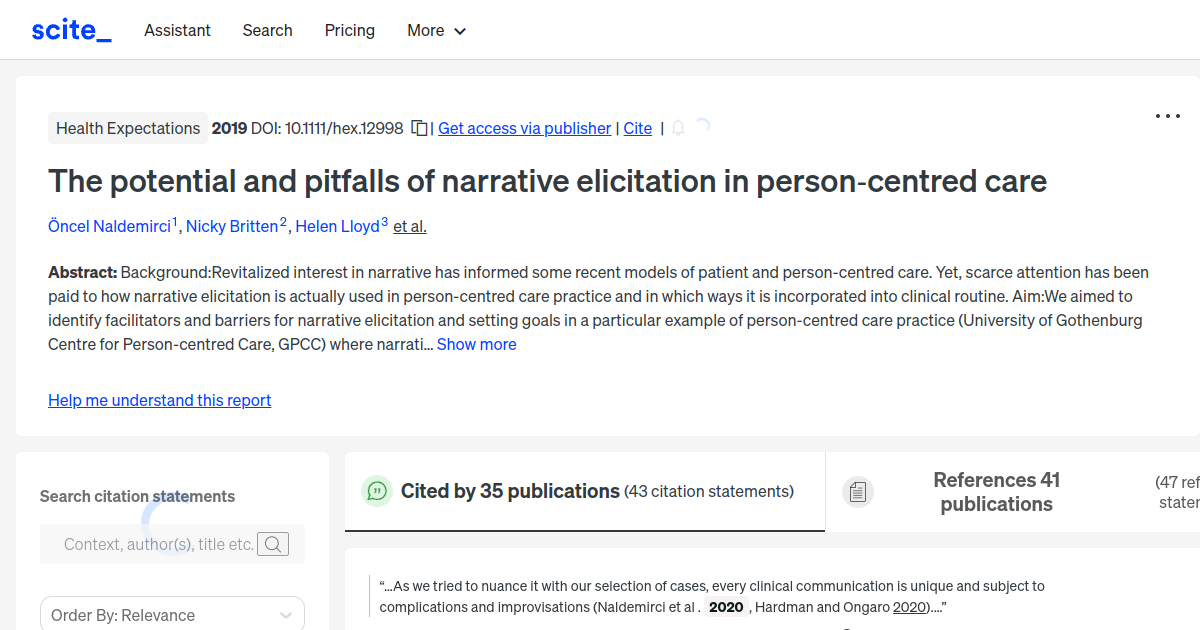Open the Assistant menu item
The width and height of the screenshot is (1200, 630).
pos(177,31)
